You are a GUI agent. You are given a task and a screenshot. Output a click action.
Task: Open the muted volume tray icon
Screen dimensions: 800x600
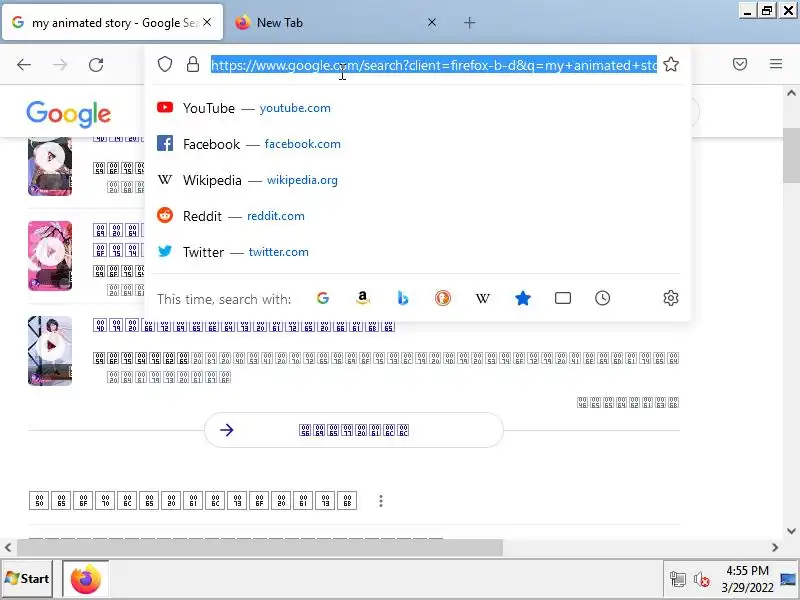click(x=702, y=580)
